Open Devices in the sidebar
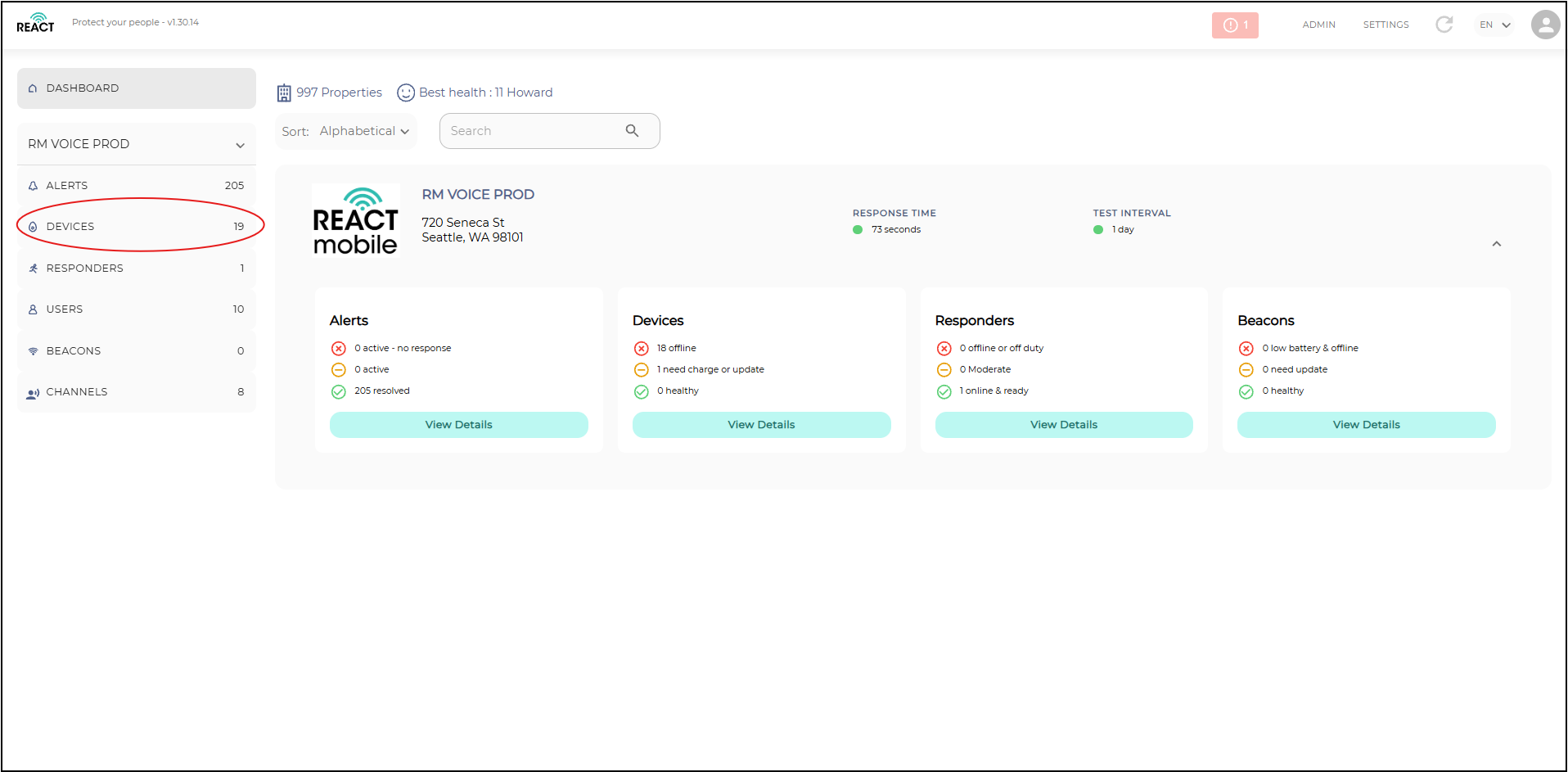 click(x=137, y=227)
